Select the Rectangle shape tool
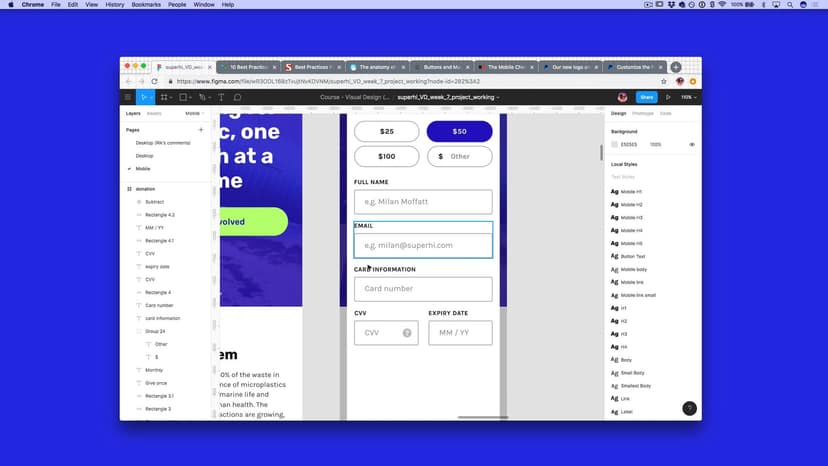The height and width of the screenshot is (466, 828). pyautogui.click(x=183, y=97)
